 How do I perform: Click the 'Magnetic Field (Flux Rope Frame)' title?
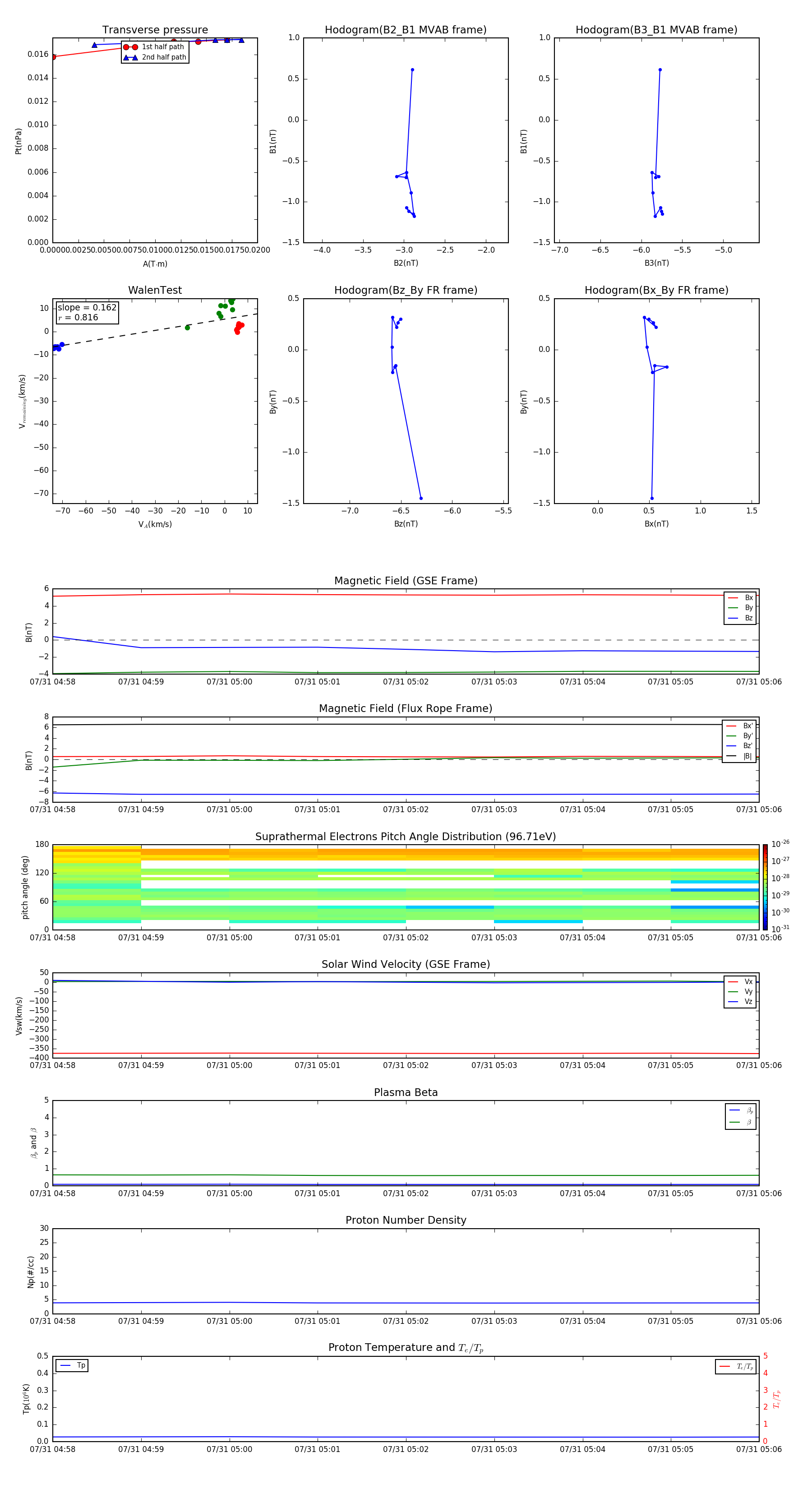coord(406,708)
